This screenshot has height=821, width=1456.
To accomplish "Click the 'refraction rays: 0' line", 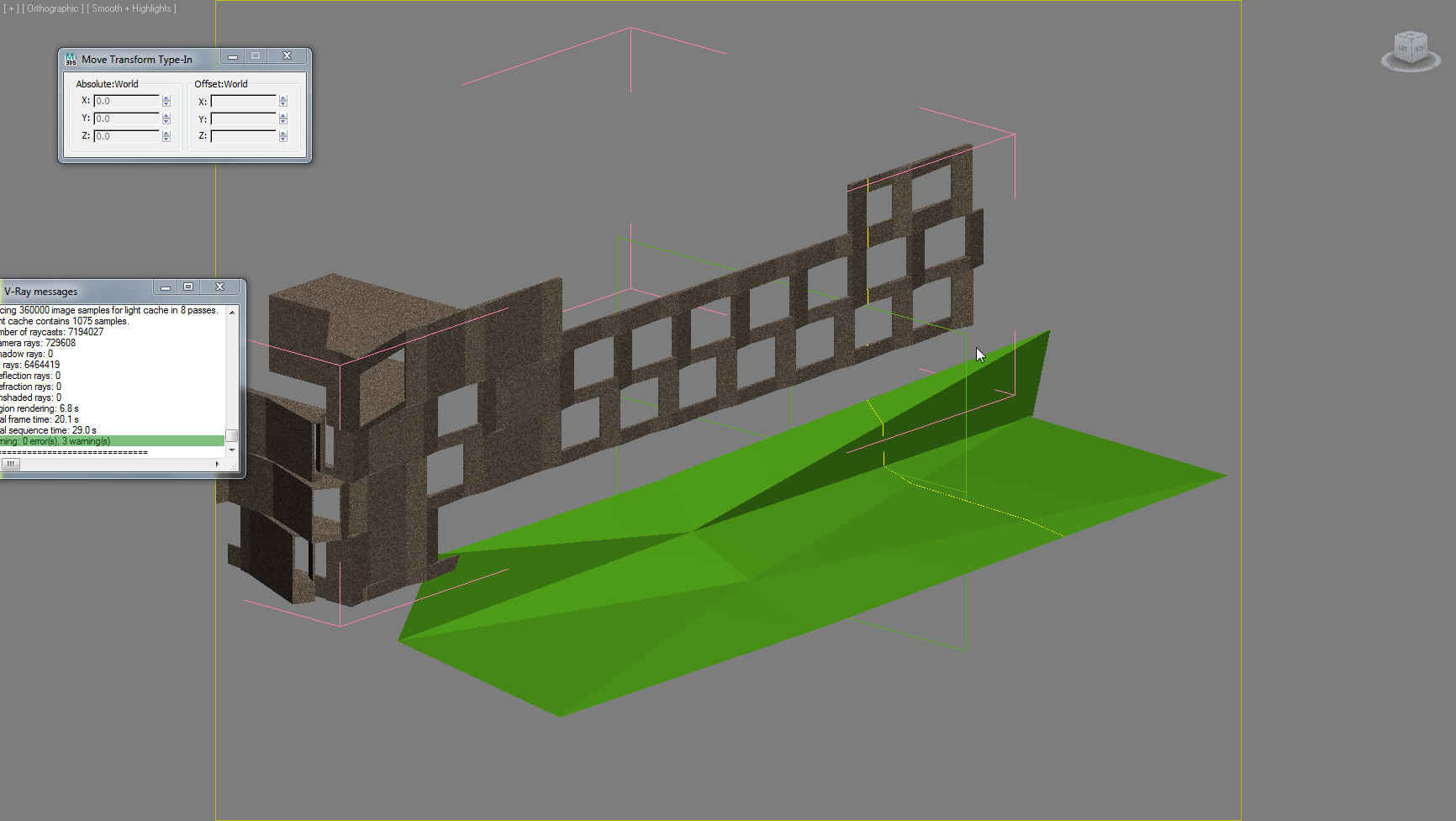I will click(x=30, y=387).
